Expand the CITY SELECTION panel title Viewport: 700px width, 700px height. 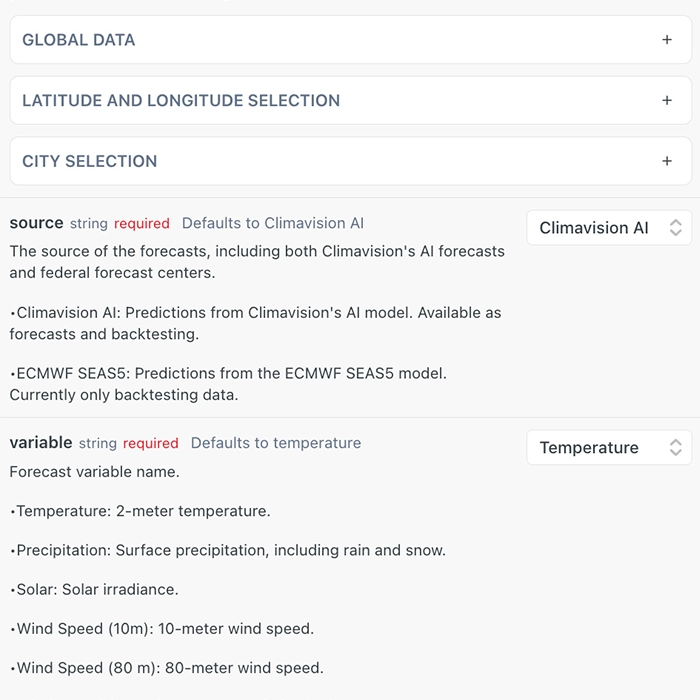click(90, 161)
